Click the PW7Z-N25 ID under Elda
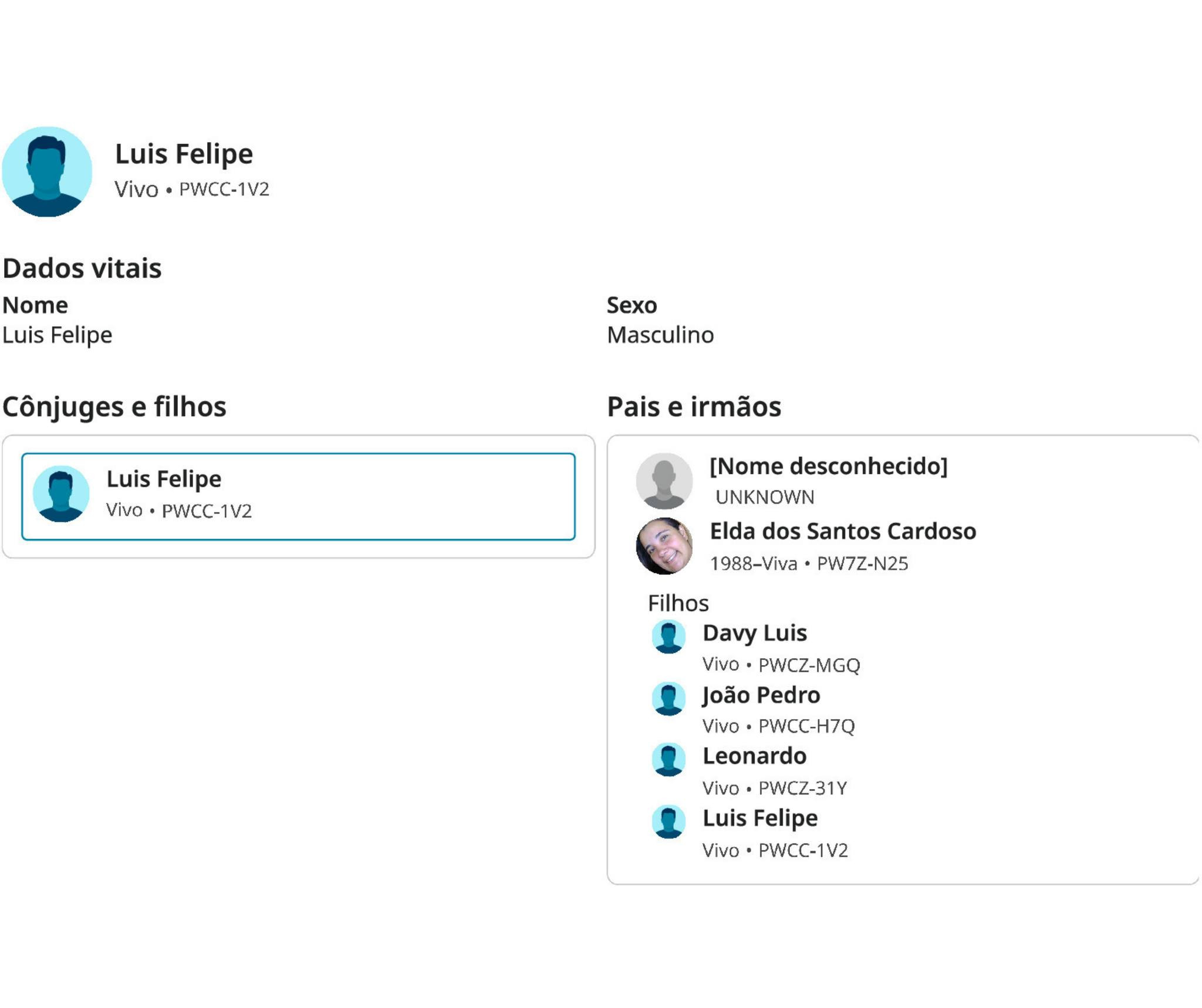Image resolution: width=1202 pixels, height=1008 pixels. [x=862, y=564]
